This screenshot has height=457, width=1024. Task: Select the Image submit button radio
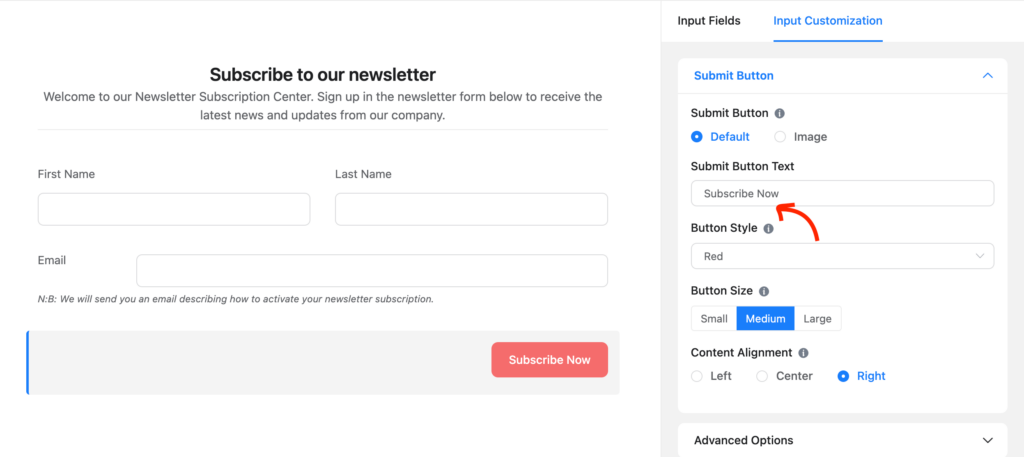[780, 137]
